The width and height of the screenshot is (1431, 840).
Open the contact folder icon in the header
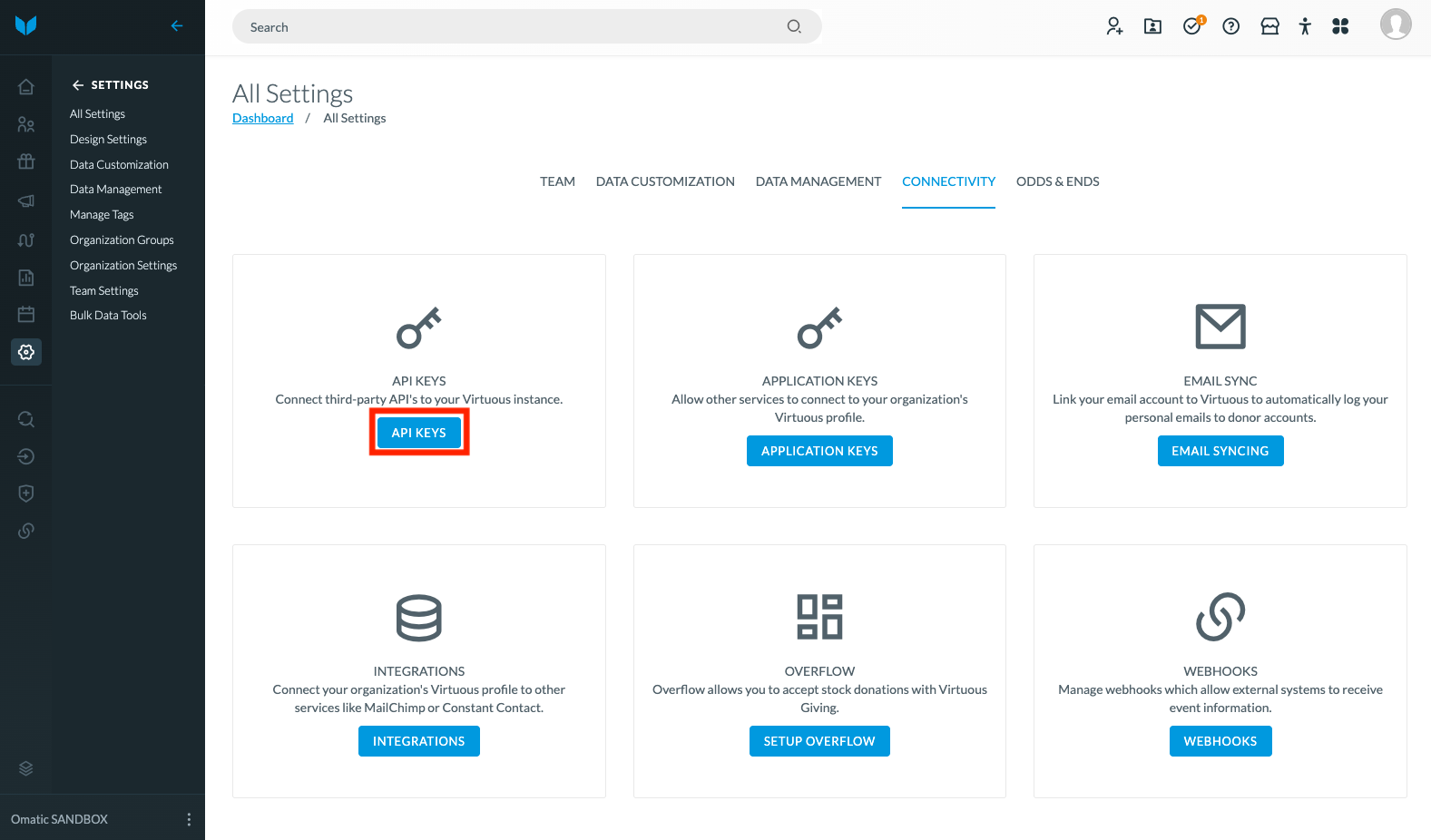(x=1152, y=26)
